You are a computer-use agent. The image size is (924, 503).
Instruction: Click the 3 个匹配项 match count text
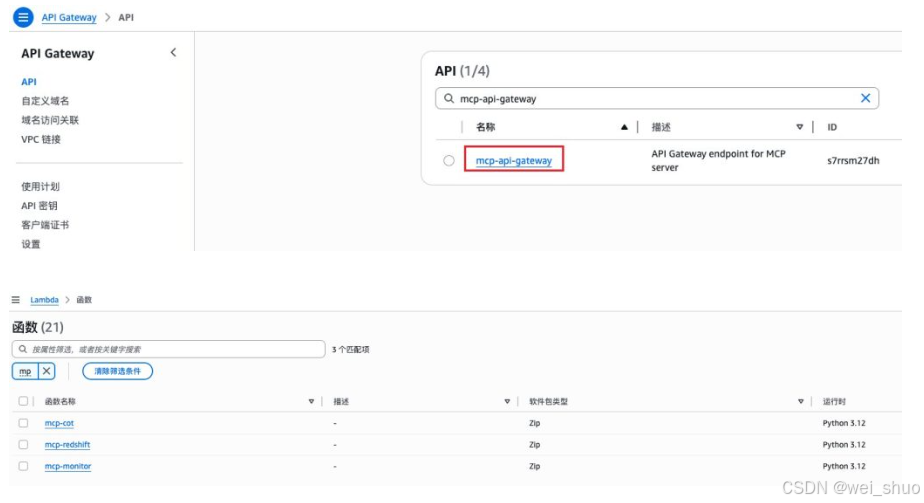pos(351,349)
